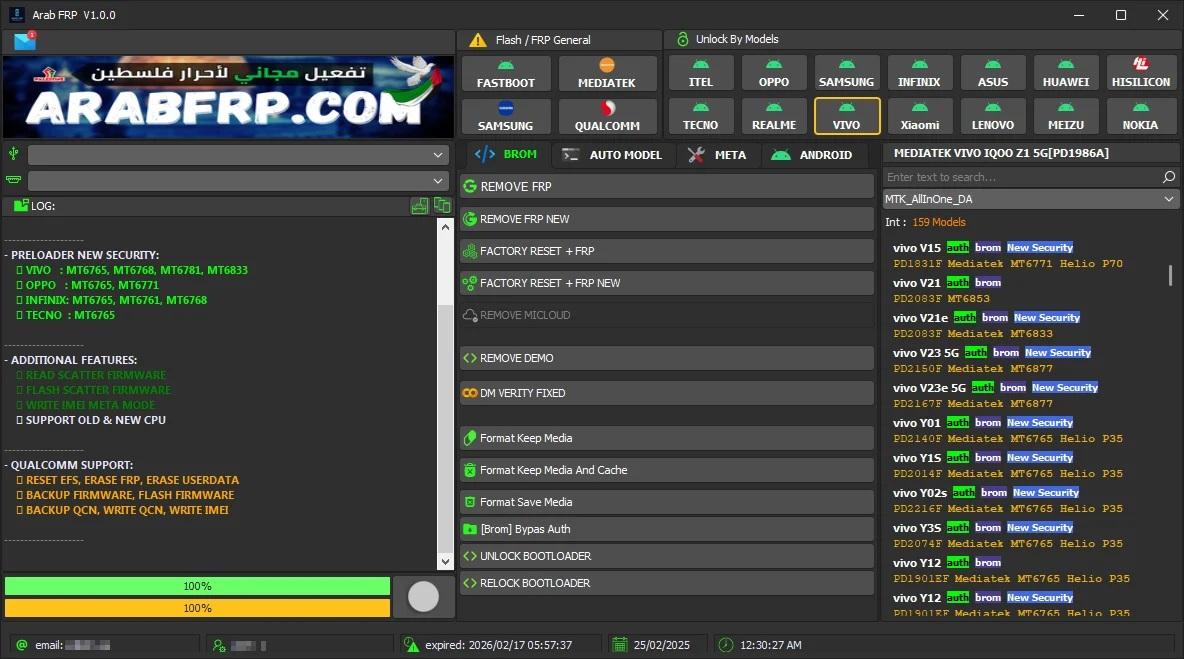The width and height of the screenshot is (1184, 659).
Task: Open the ANDROID tab
Action: coord(813,155)
